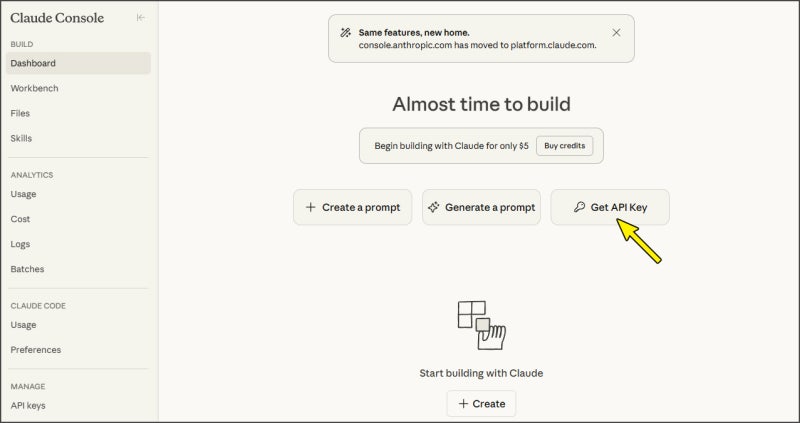Click the plus icon in Create a prompt
This screenshot has width=800, height=423.
[x=310, y=207]
